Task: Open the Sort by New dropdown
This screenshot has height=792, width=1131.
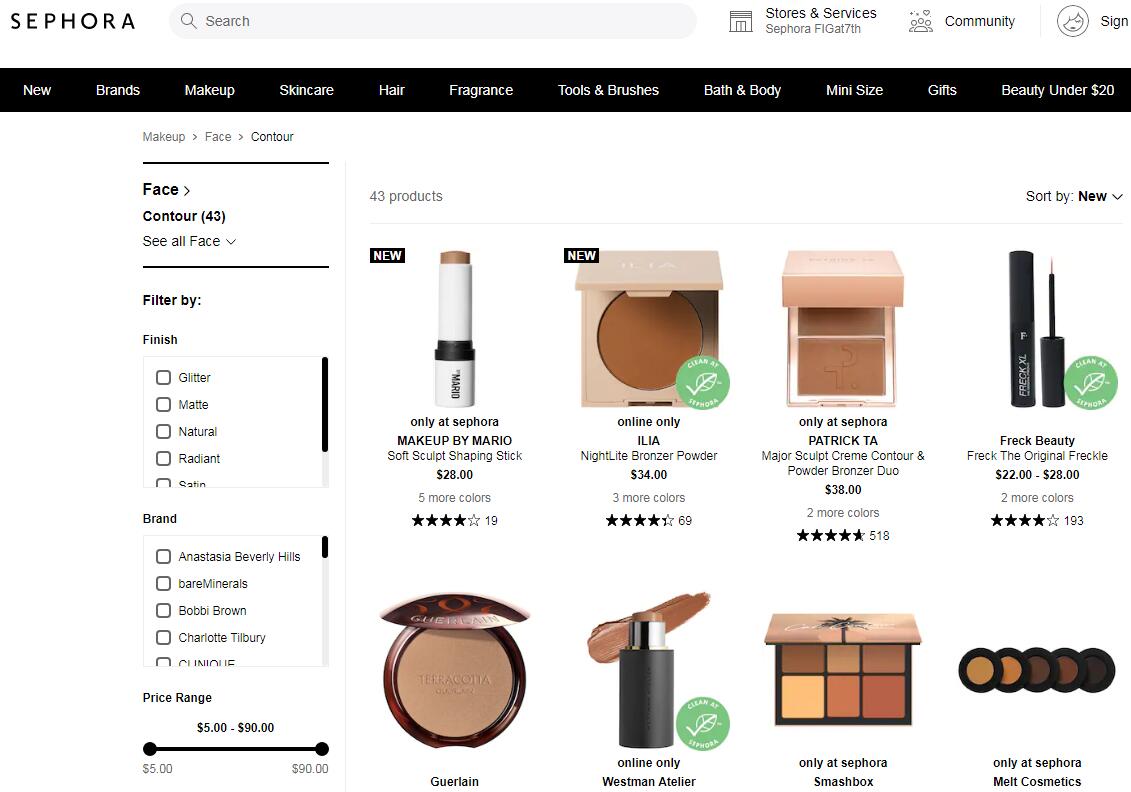Action: (x=1074, y=196)
